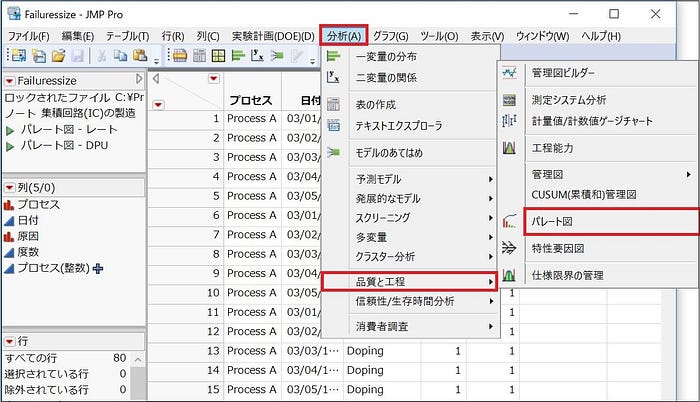700x402 pixels.
Task: Click the rows panel scrollbar up arrow
Action: tap(138, 360)
